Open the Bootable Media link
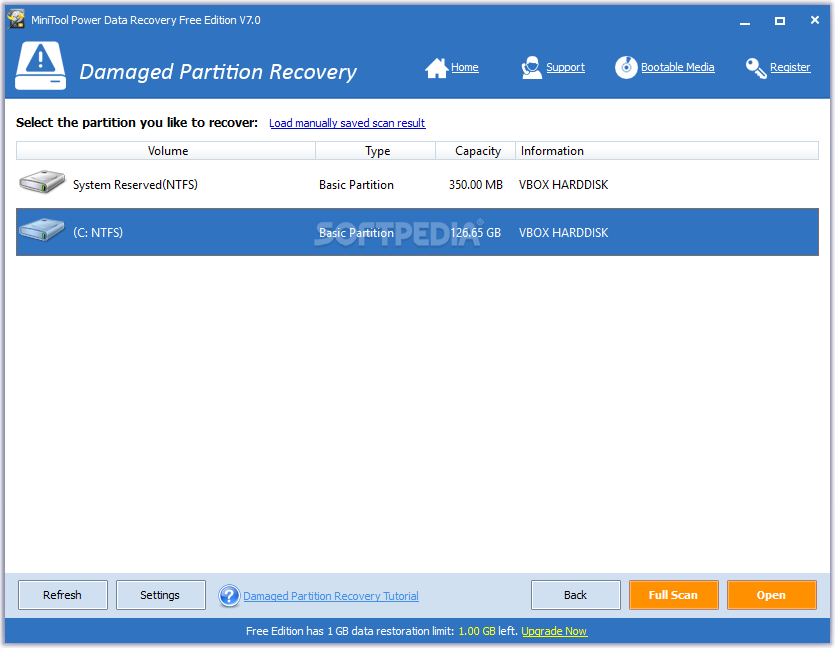 tap(677, 68)
